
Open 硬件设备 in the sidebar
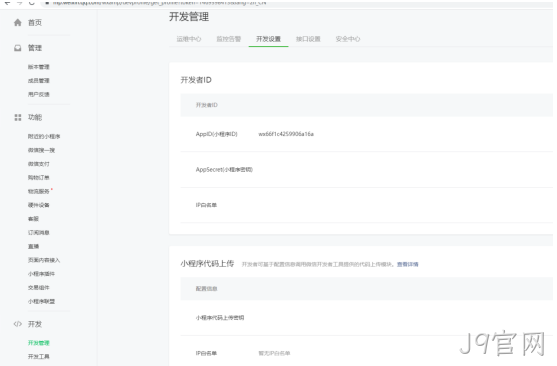[x=39, y=205]
